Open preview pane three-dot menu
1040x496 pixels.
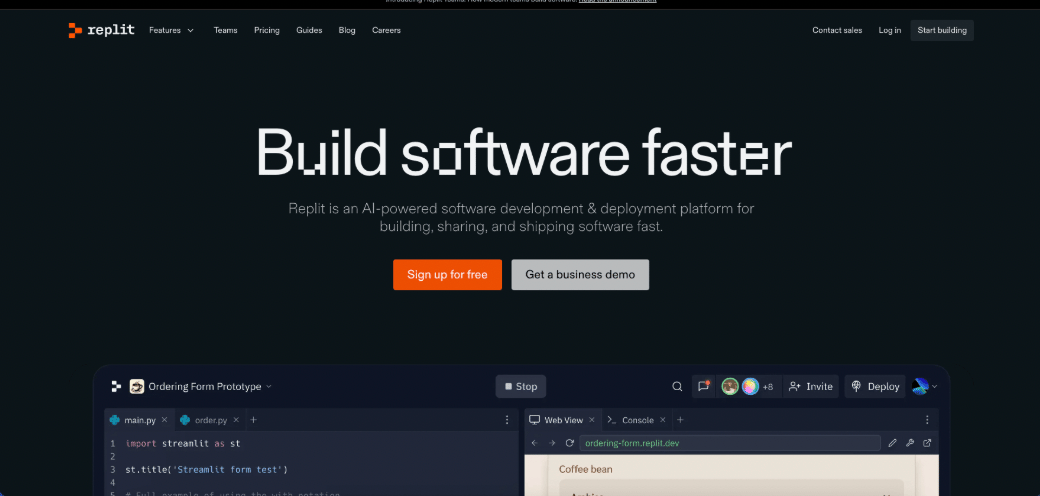(x=927, y=420)
